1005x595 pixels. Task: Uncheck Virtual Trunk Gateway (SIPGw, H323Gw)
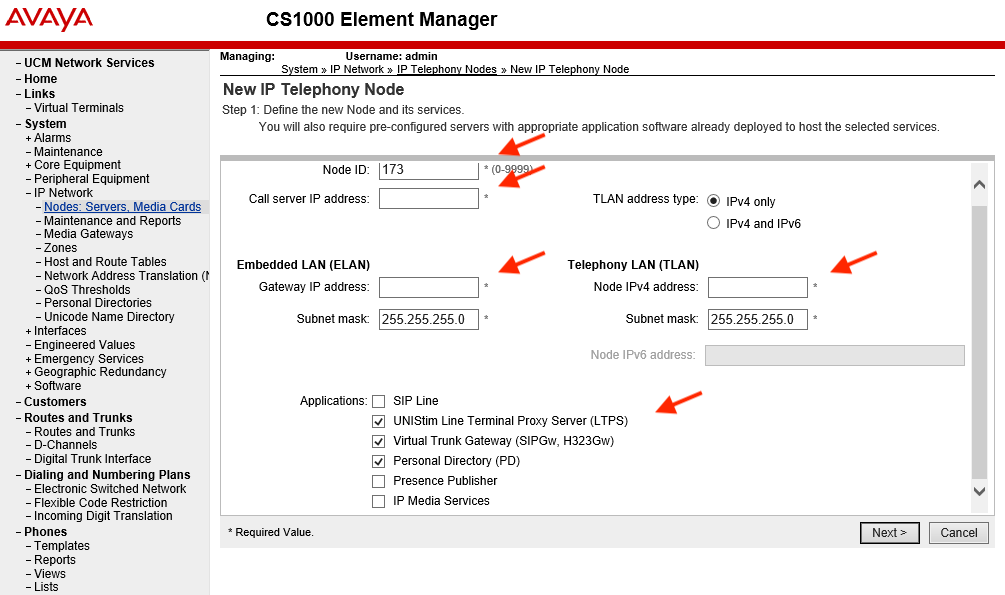click(x=379, y=441)
